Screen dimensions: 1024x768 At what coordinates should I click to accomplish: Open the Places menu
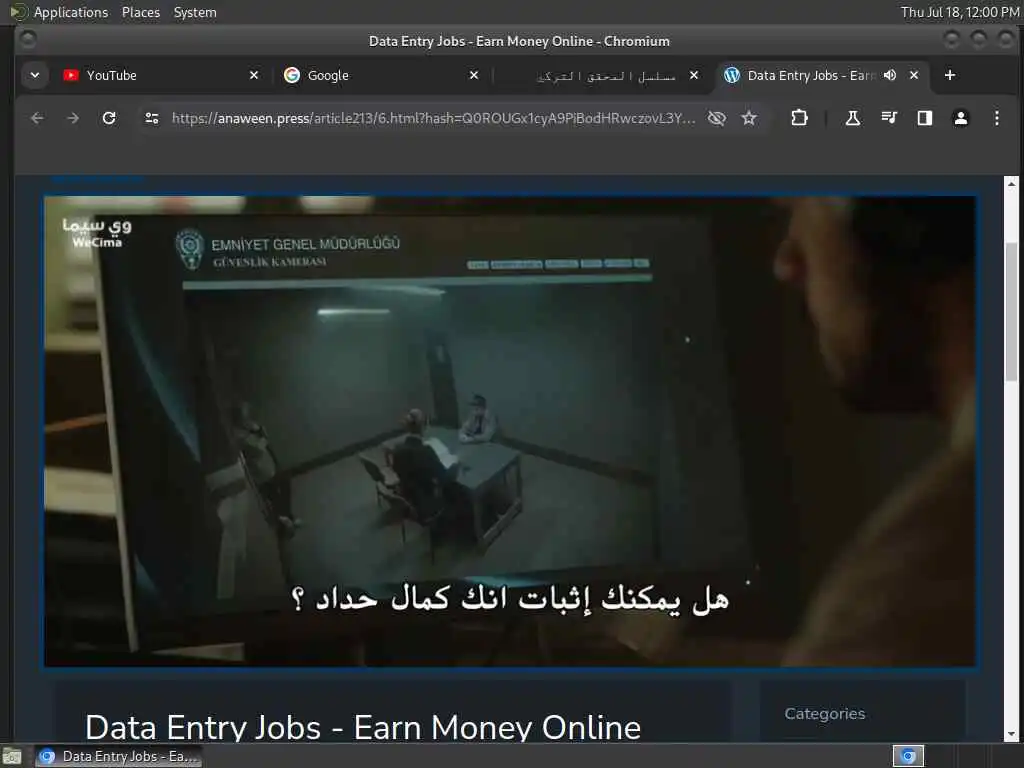(x=141, y=12)
